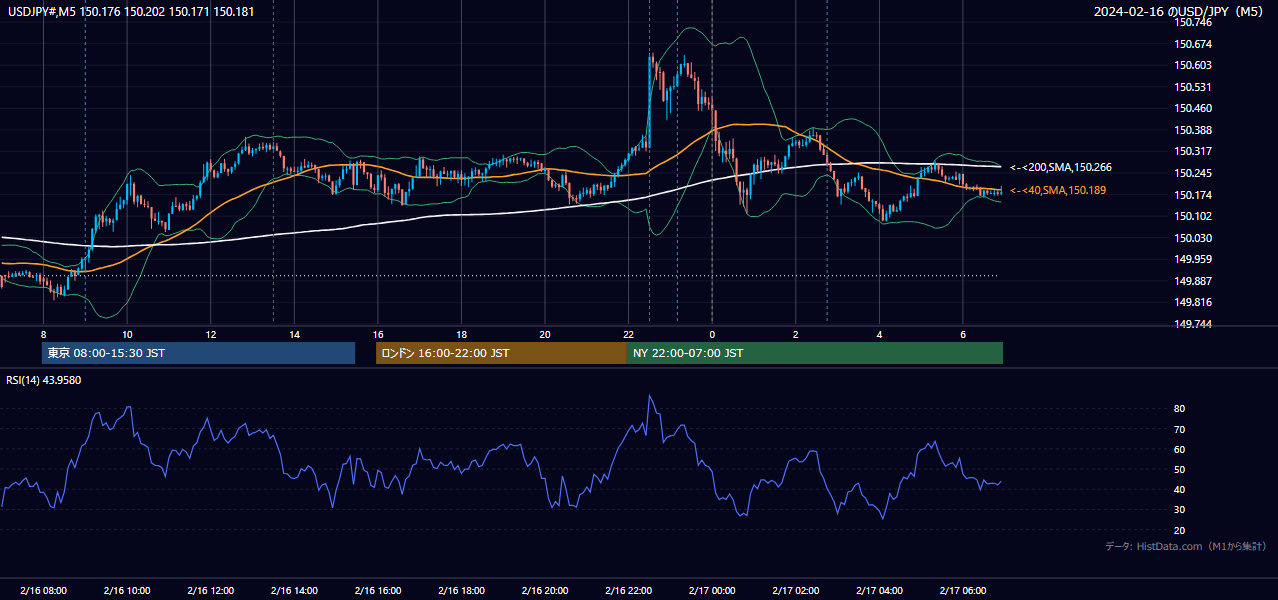Click price level 150.460 on axis
This screenshot has width=1278, height=600.
point(1193,108)
